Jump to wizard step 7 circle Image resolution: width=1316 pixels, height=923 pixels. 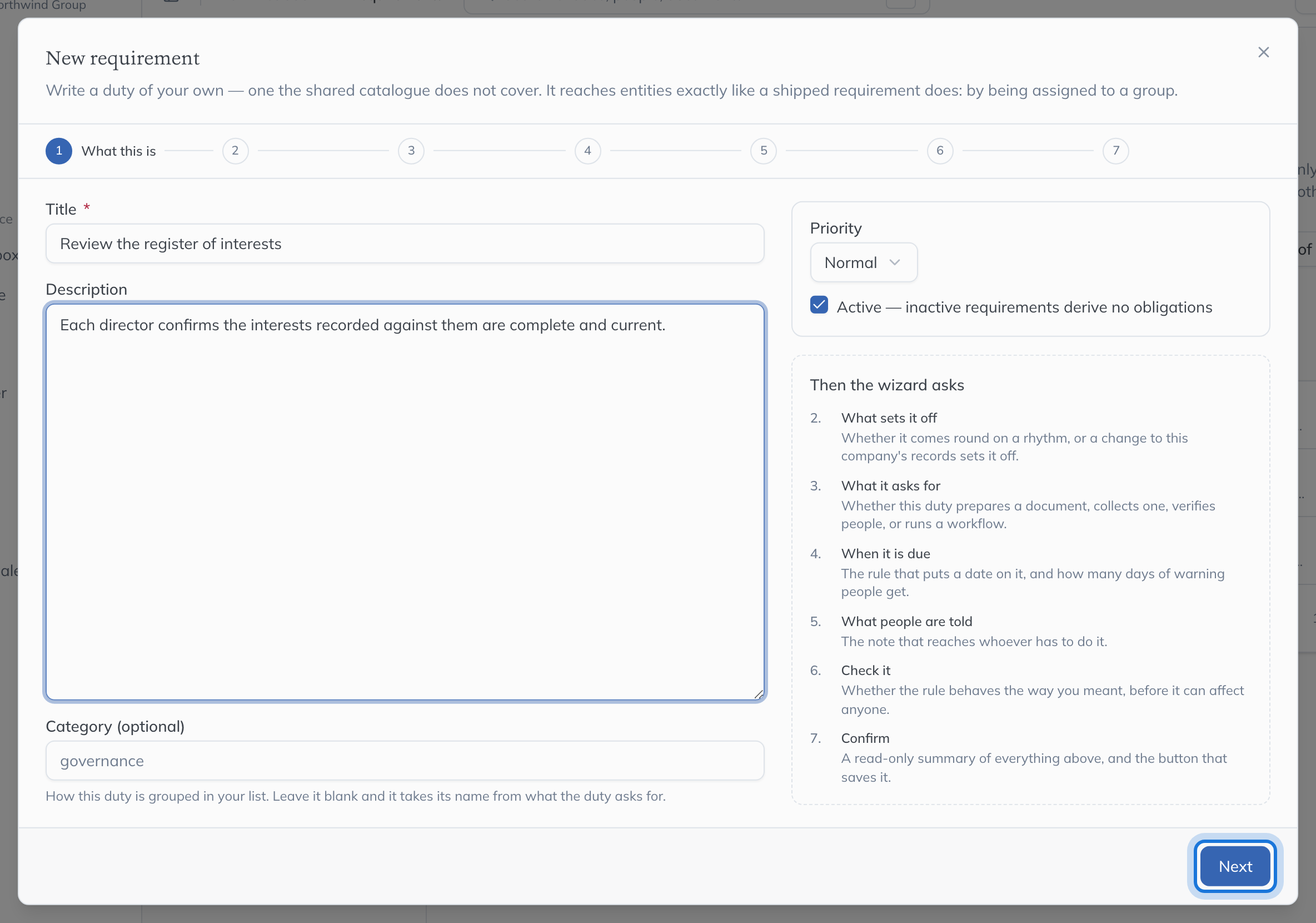1116,151
